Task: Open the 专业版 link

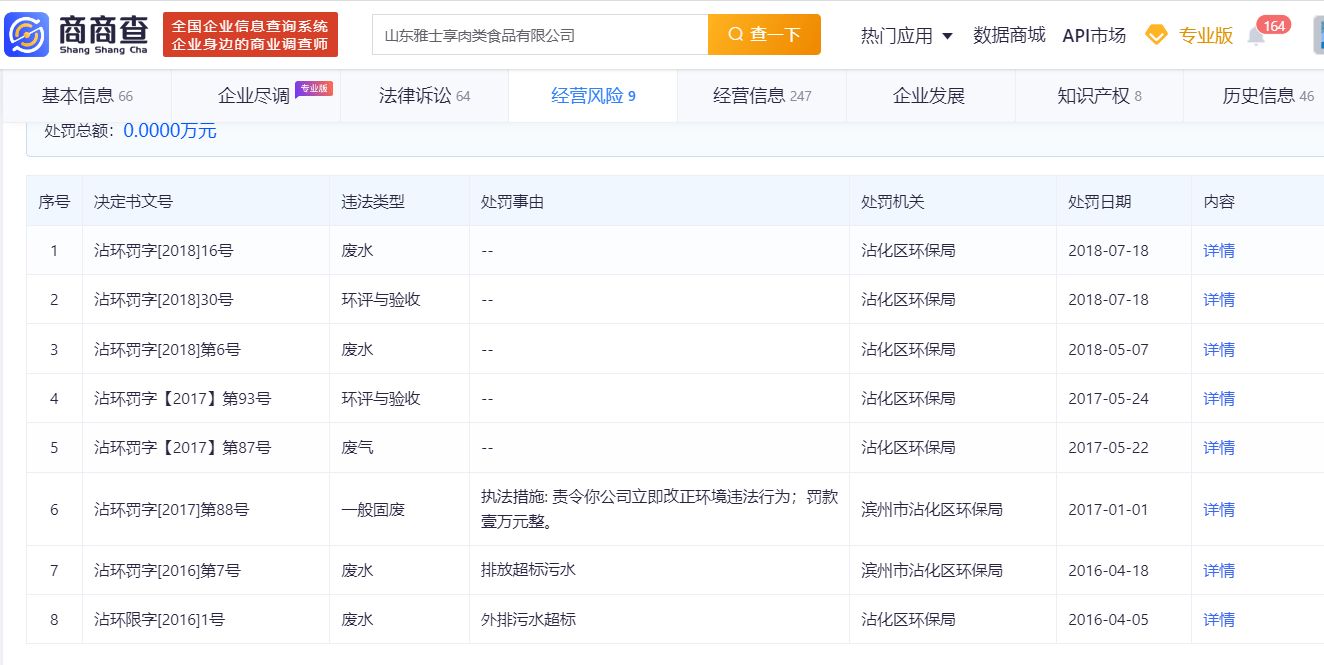Action: (x=1206, y=35)
